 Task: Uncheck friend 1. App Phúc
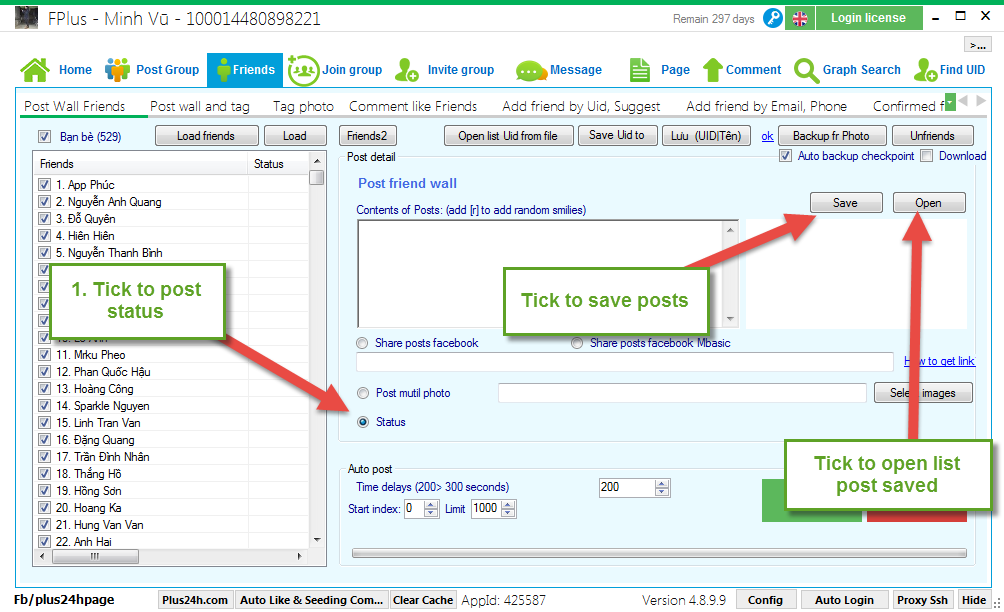pyautogui.click(x=44, y=185)
